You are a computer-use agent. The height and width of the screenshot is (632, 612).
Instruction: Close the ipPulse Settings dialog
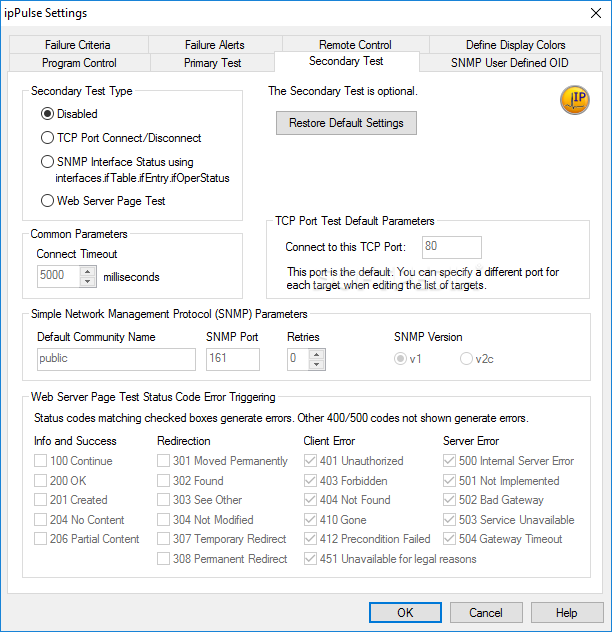(595, 13)
